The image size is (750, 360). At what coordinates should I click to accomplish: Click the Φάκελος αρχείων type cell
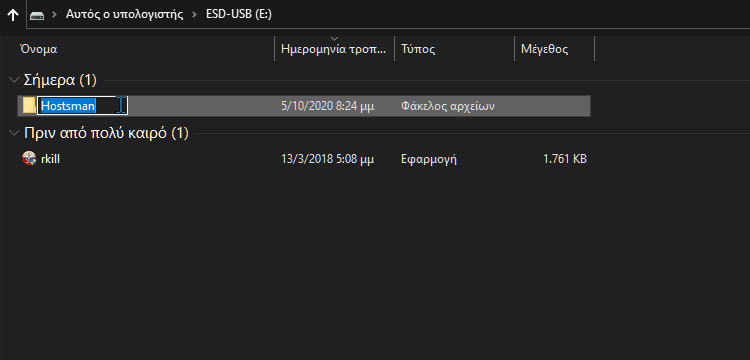(x=448, y=106)
